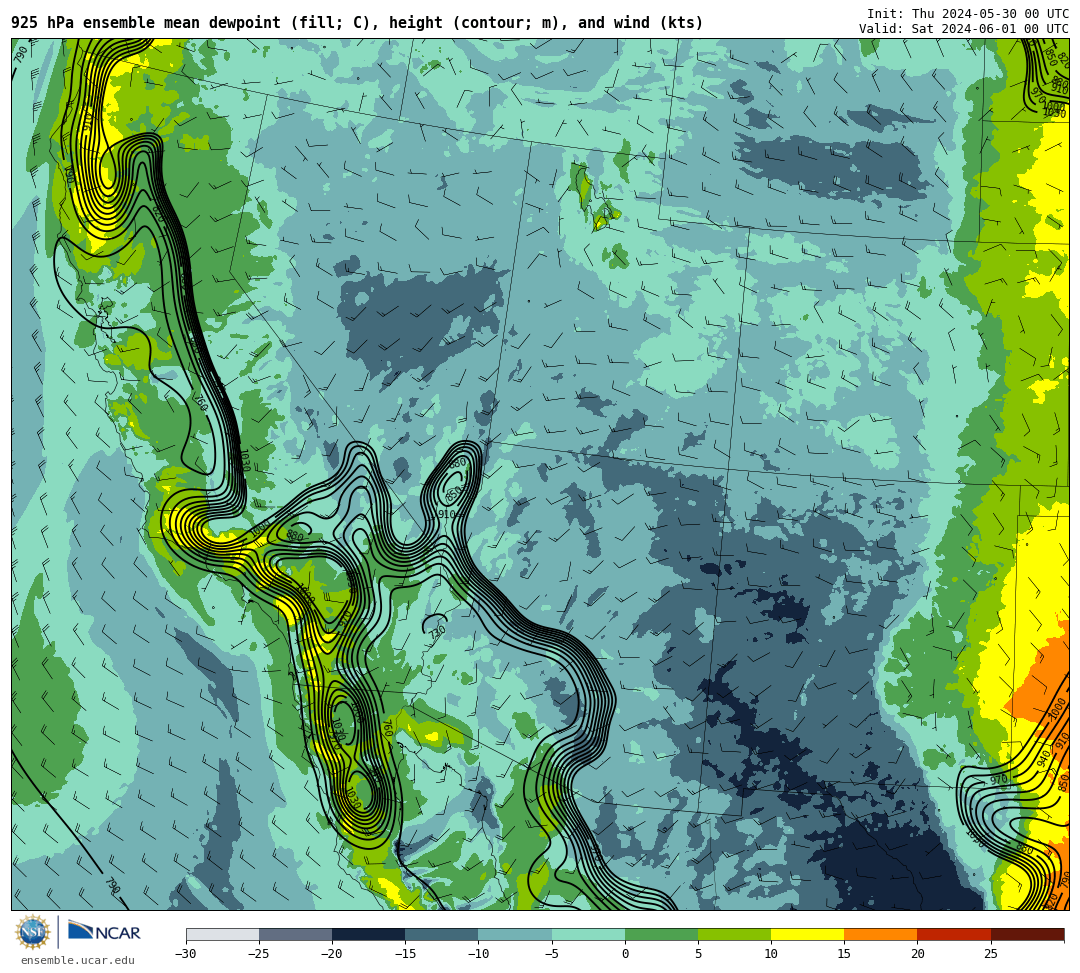Viewport: 1080px width, 973px height.
Task: Click the NSF logo emblem
Action: (x=33, y=932)
